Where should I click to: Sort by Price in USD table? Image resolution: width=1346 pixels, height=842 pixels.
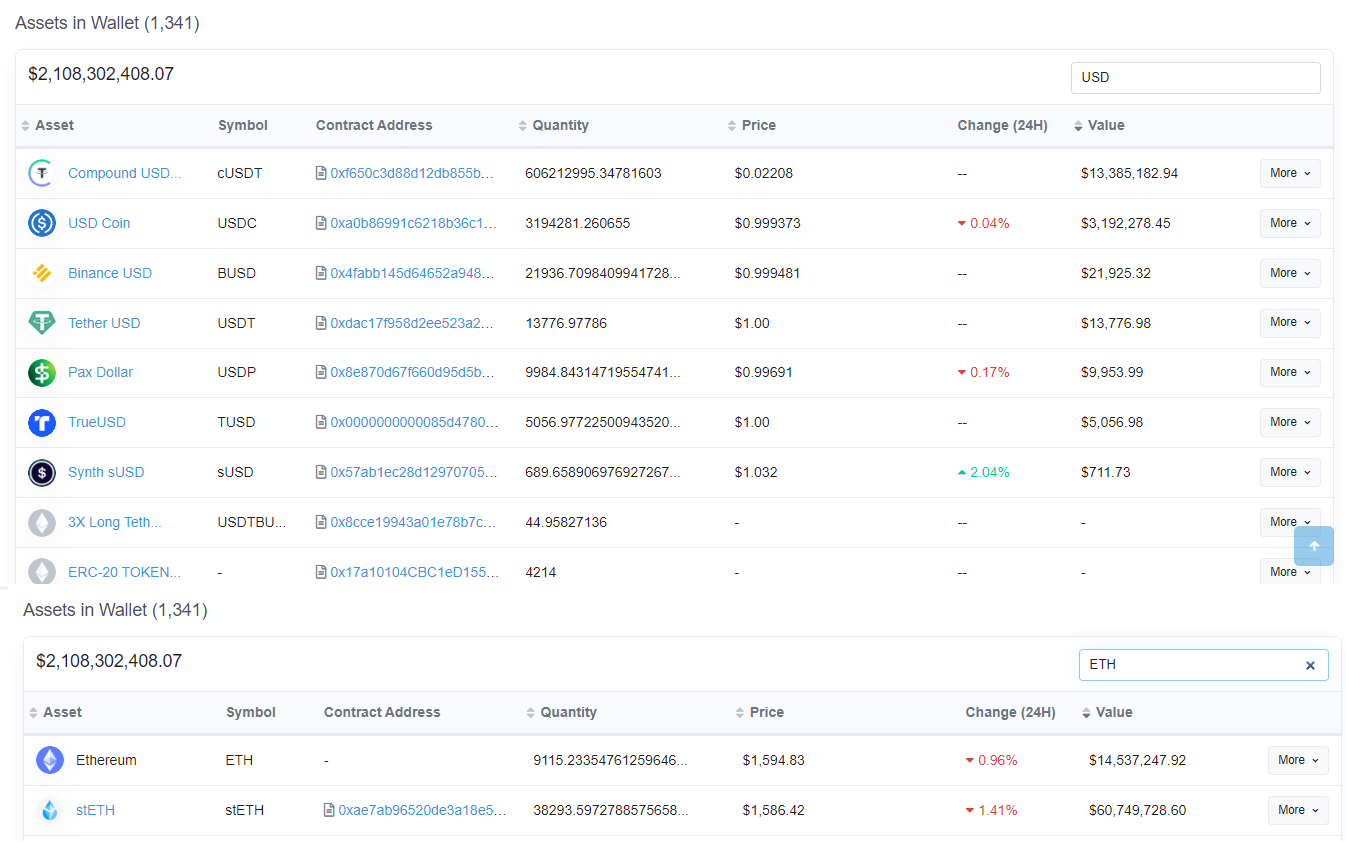click(751, 125)
